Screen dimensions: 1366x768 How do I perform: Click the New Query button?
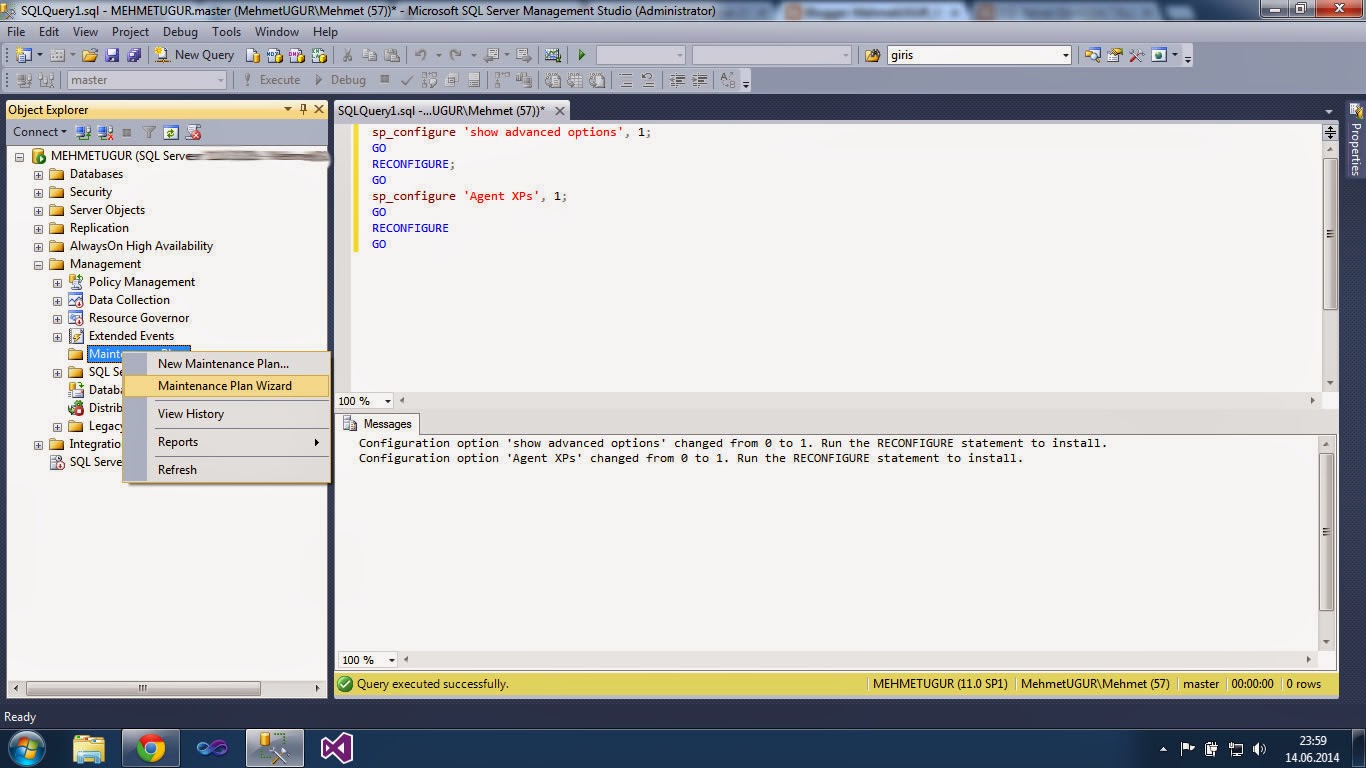pyautogui.click(x=194, y=55)
